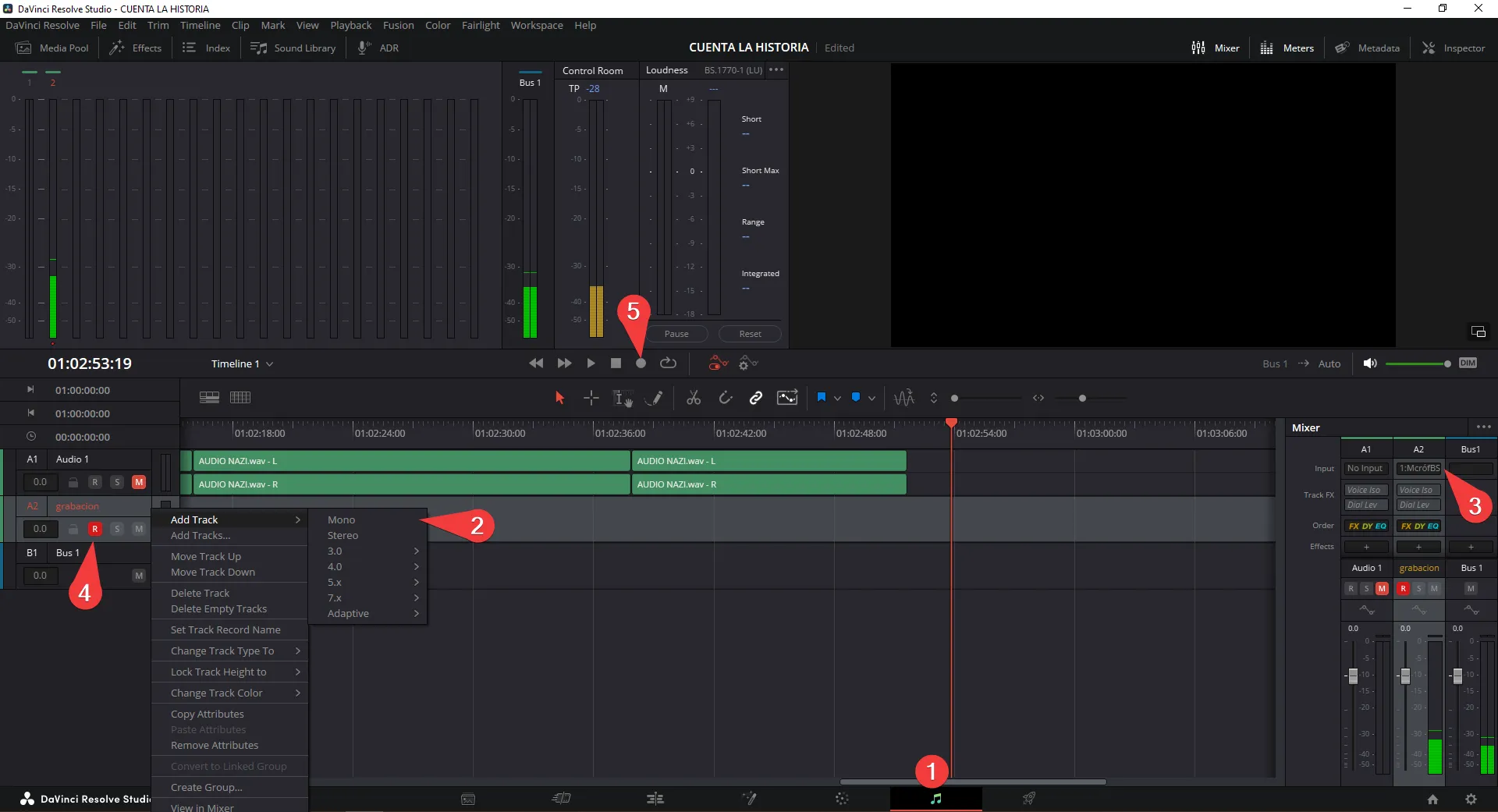Toggle the Meters panel
Screen dimensions: 1498x812
[1287, 48]
